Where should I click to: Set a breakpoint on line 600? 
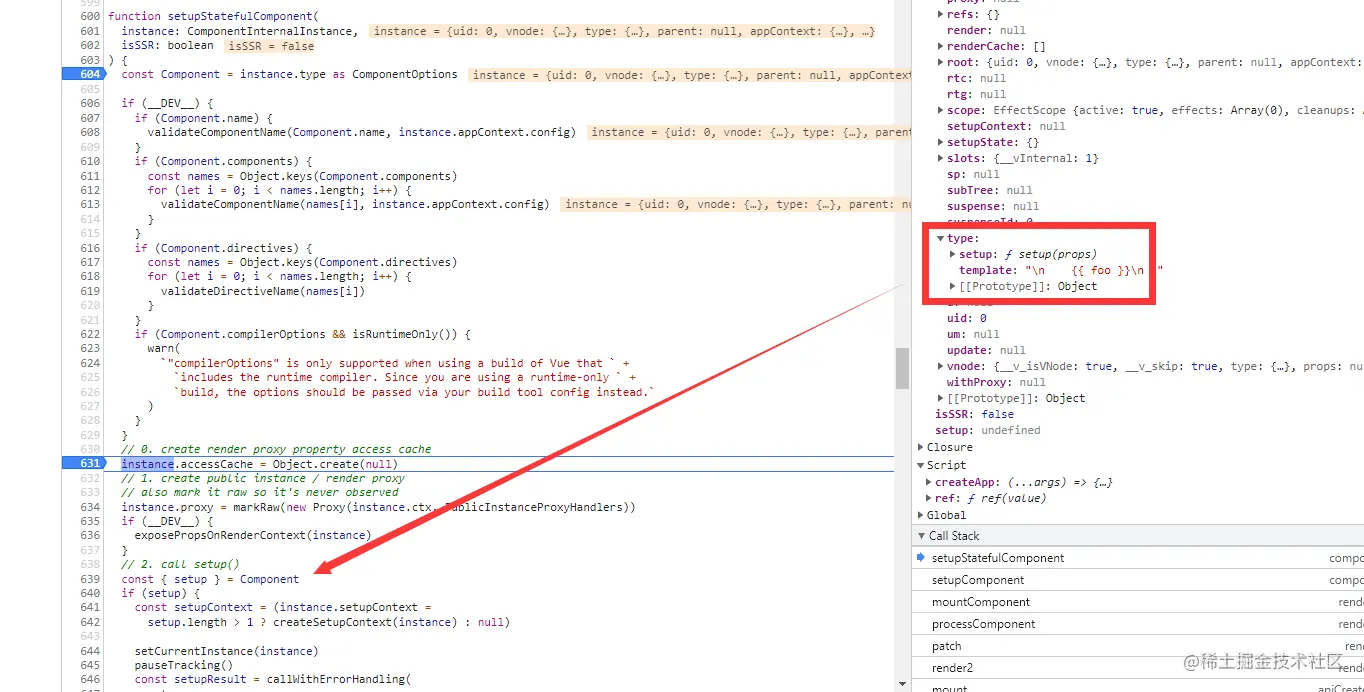point(90,16)
